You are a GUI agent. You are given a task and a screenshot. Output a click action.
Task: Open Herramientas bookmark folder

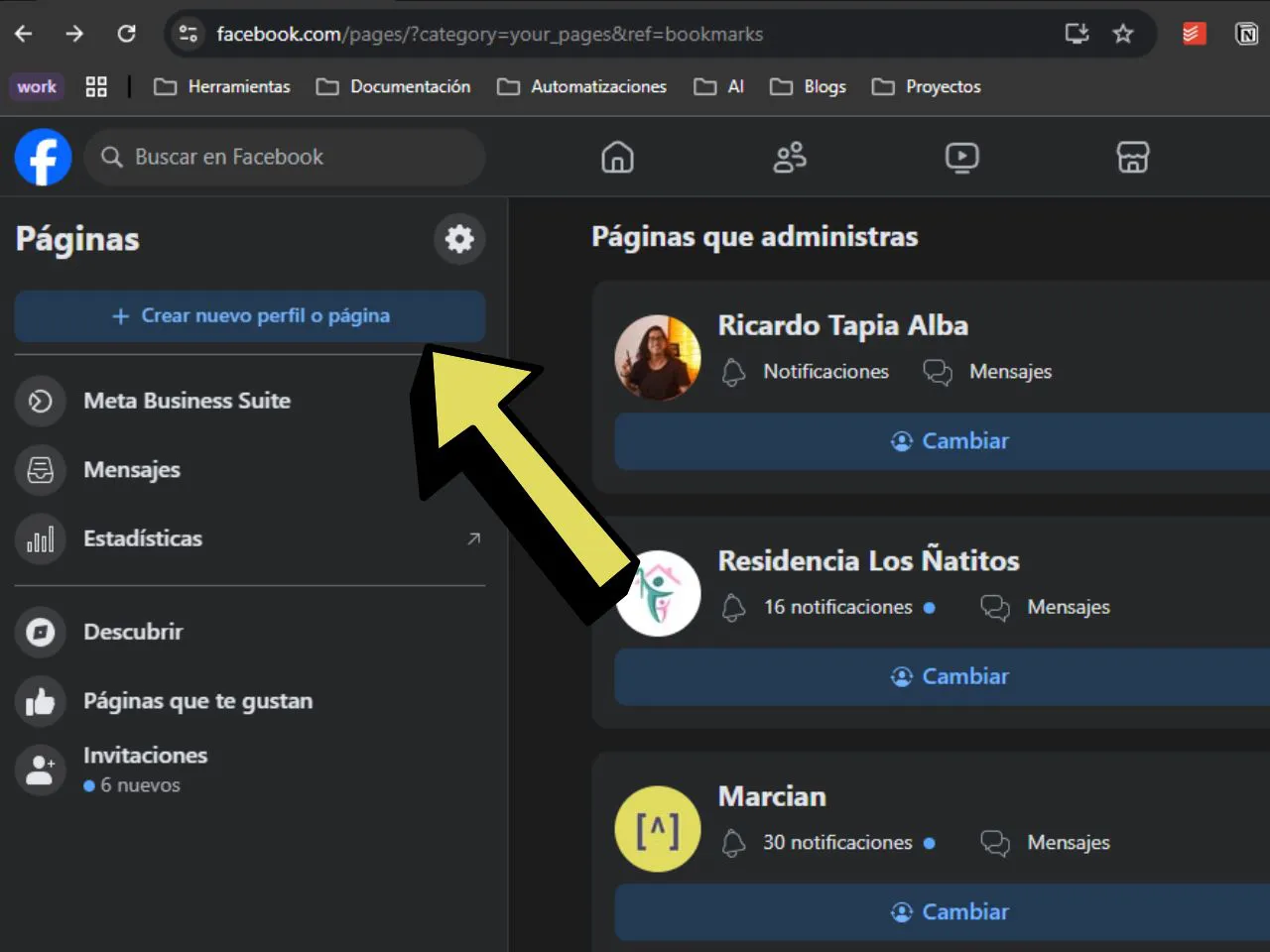click(x=222, y=86)
